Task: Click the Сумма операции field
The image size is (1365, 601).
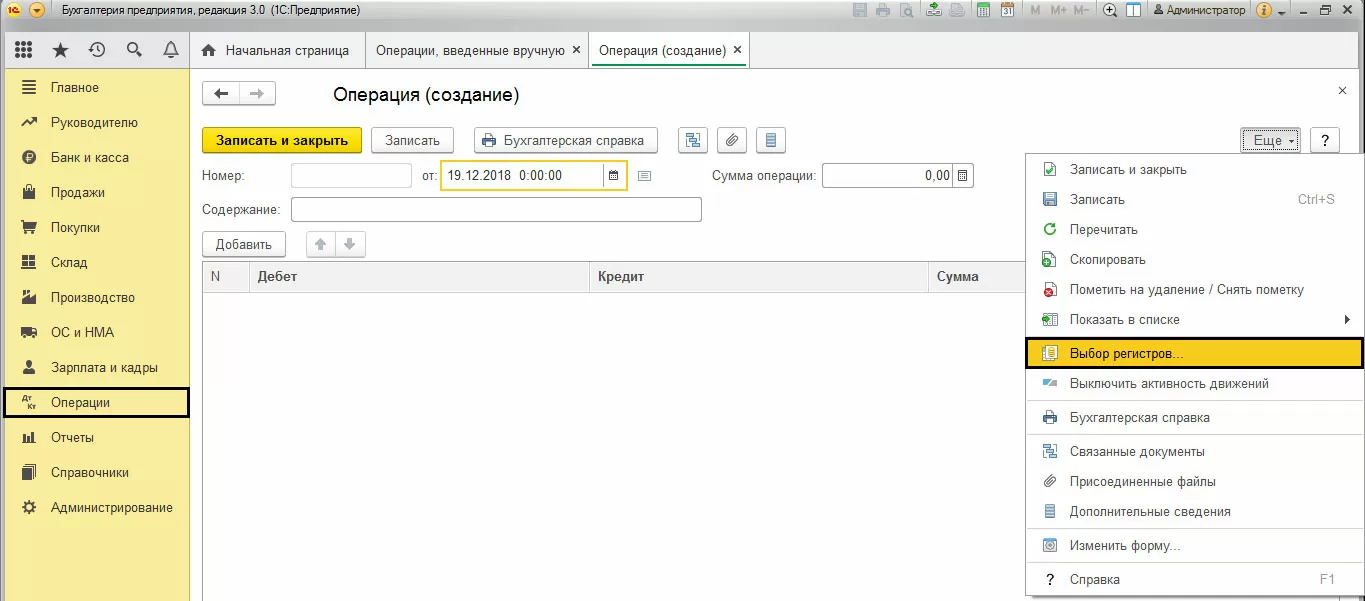Action: [x=887, y=175]
